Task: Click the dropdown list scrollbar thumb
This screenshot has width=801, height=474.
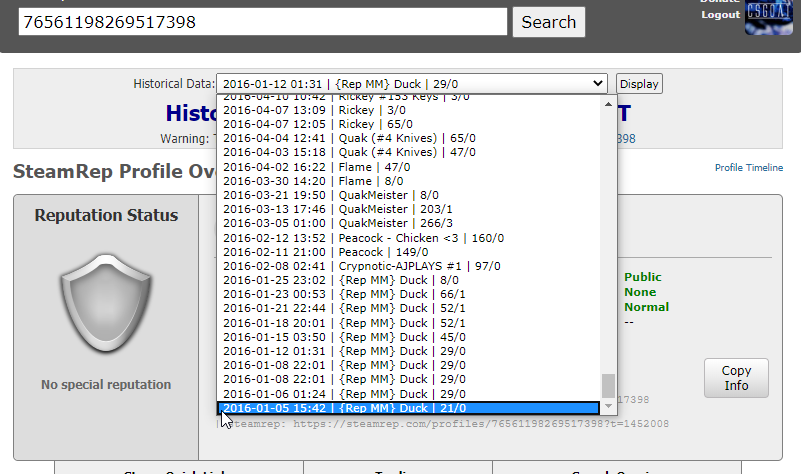Action: 608,386
